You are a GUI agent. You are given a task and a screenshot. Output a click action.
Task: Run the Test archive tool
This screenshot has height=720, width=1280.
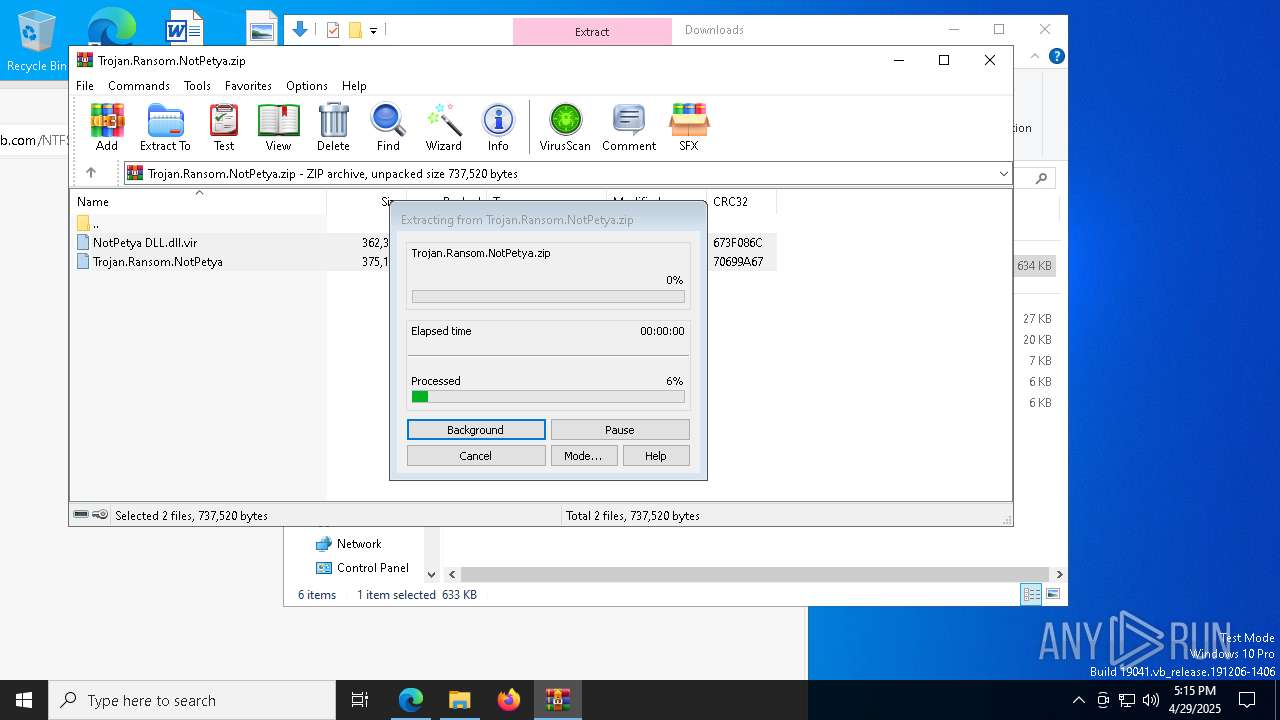[224, 127]
